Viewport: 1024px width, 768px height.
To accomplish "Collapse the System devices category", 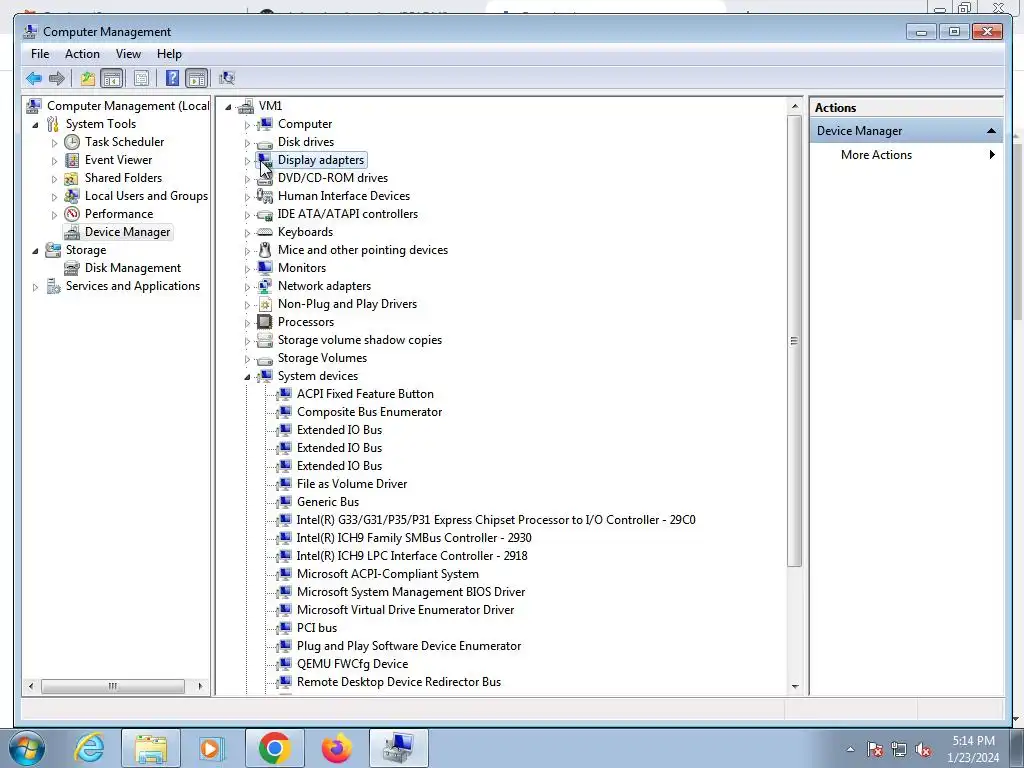I will pos(248,377).
